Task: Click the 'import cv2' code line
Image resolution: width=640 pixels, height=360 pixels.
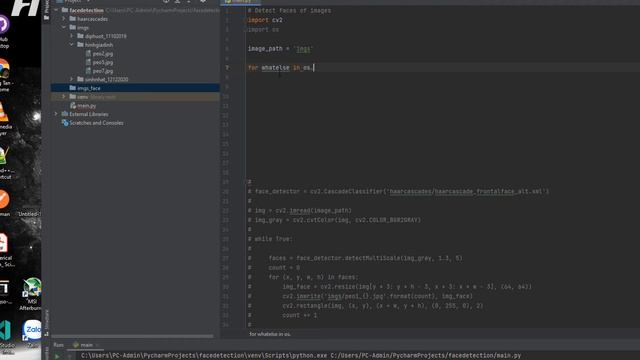Action: [x=265, y=20]
